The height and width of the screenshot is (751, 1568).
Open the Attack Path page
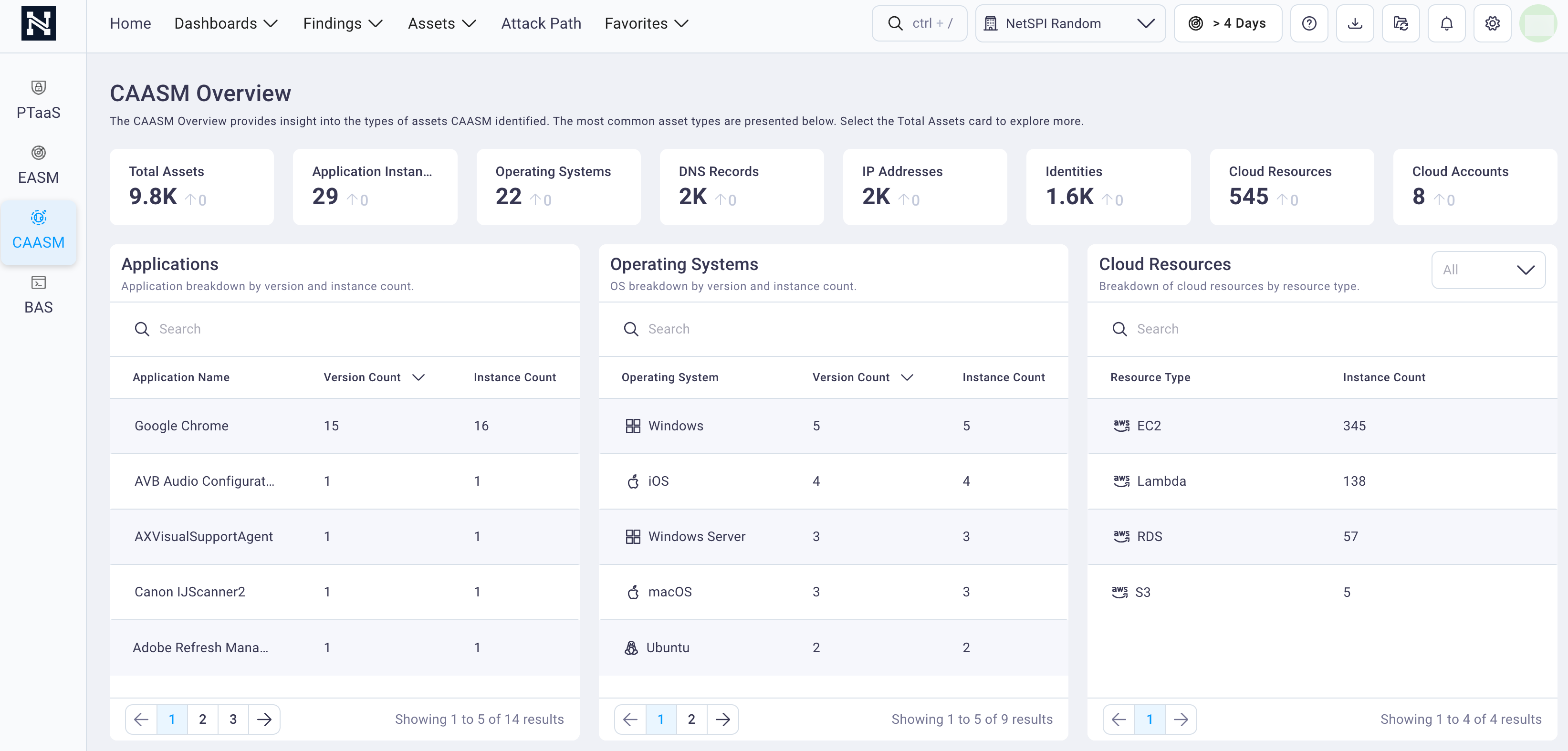click(541, 23)
